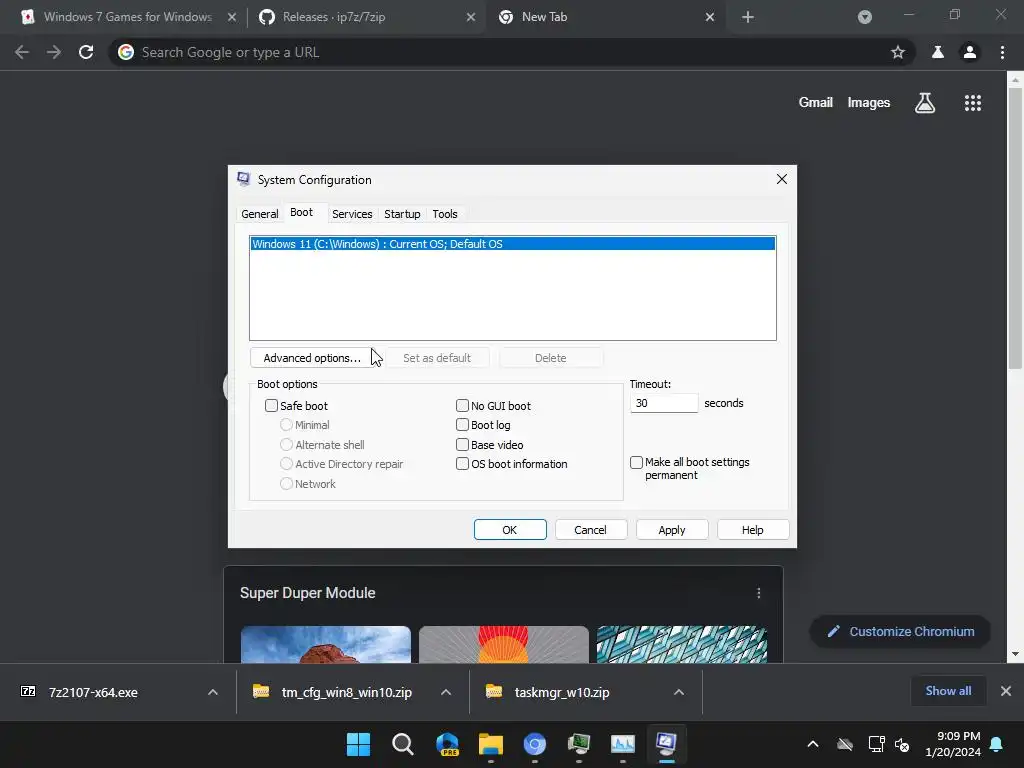Screen dimensions: 1024x768
Task: Show all downloads
Action: pyautogui.click(x=948, y=691)
